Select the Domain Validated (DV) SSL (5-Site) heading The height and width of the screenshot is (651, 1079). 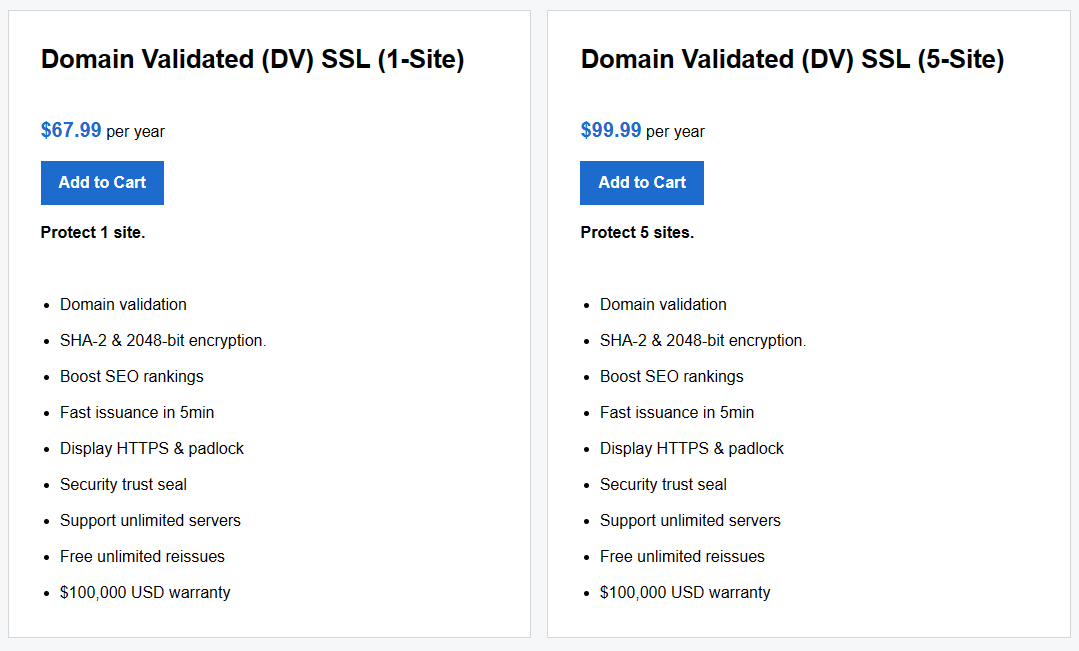tap(793, 59)
